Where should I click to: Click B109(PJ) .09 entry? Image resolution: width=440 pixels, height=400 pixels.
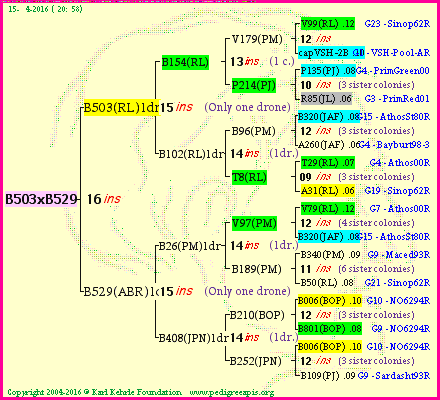click(x=328, y=376)
